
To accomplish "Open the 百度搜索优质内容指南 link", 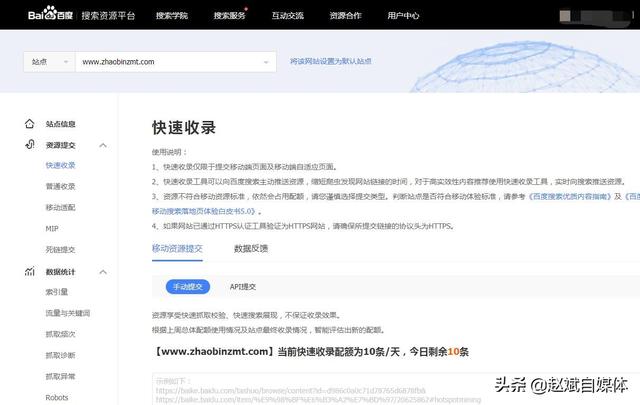I will 570,196.
